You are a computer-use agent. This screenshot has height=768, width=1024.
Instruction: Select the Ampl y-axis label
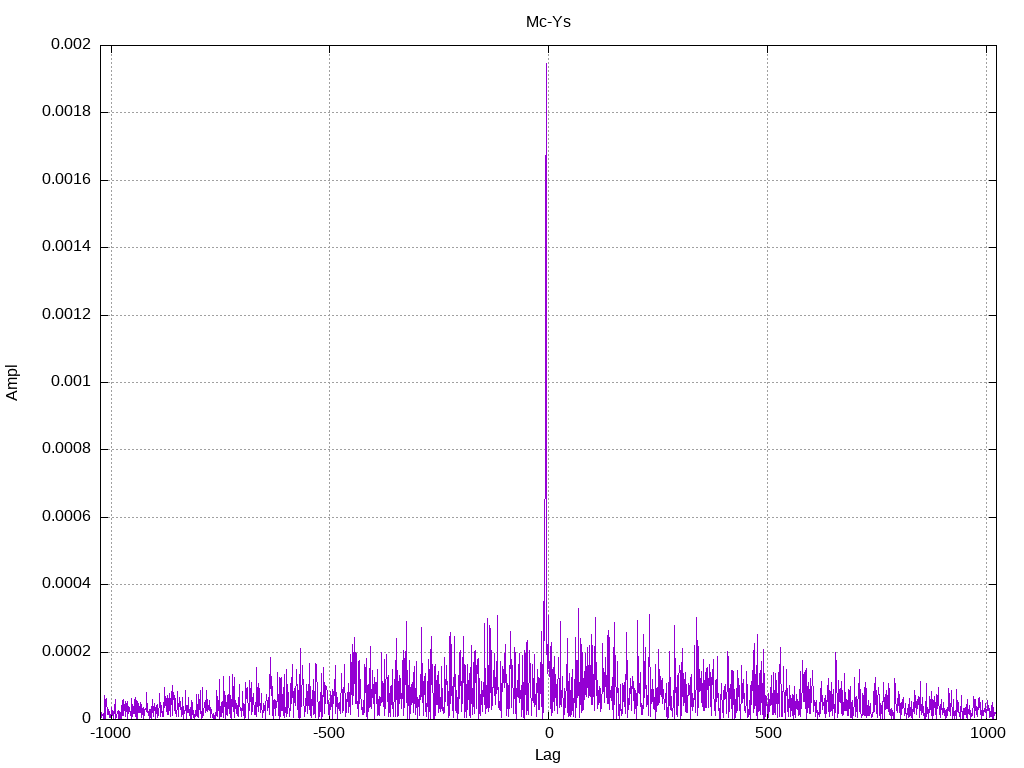13,382
